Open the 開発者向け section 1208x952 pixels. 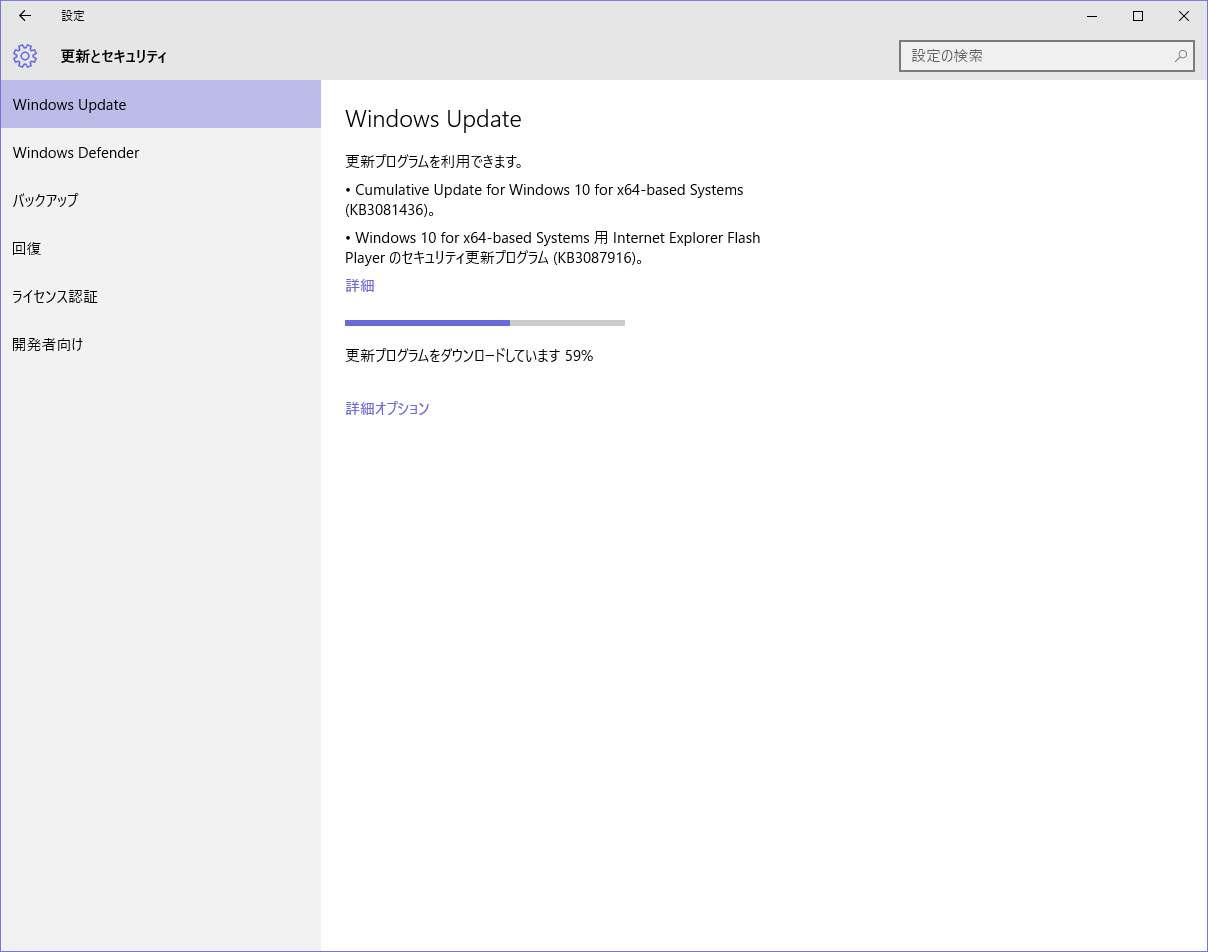tap(160, 344)
